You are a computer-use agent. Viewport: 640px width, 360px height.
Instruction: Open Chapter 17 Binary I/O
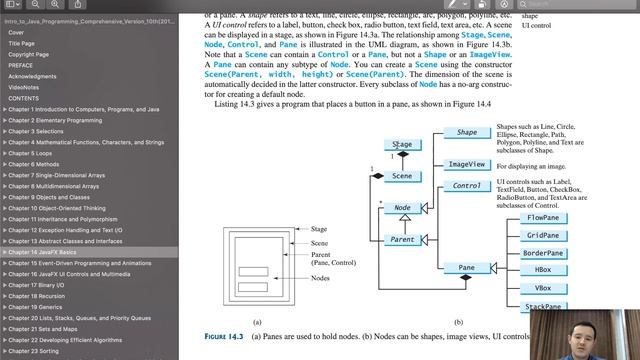pyautogui.click(x=36, y=285)
